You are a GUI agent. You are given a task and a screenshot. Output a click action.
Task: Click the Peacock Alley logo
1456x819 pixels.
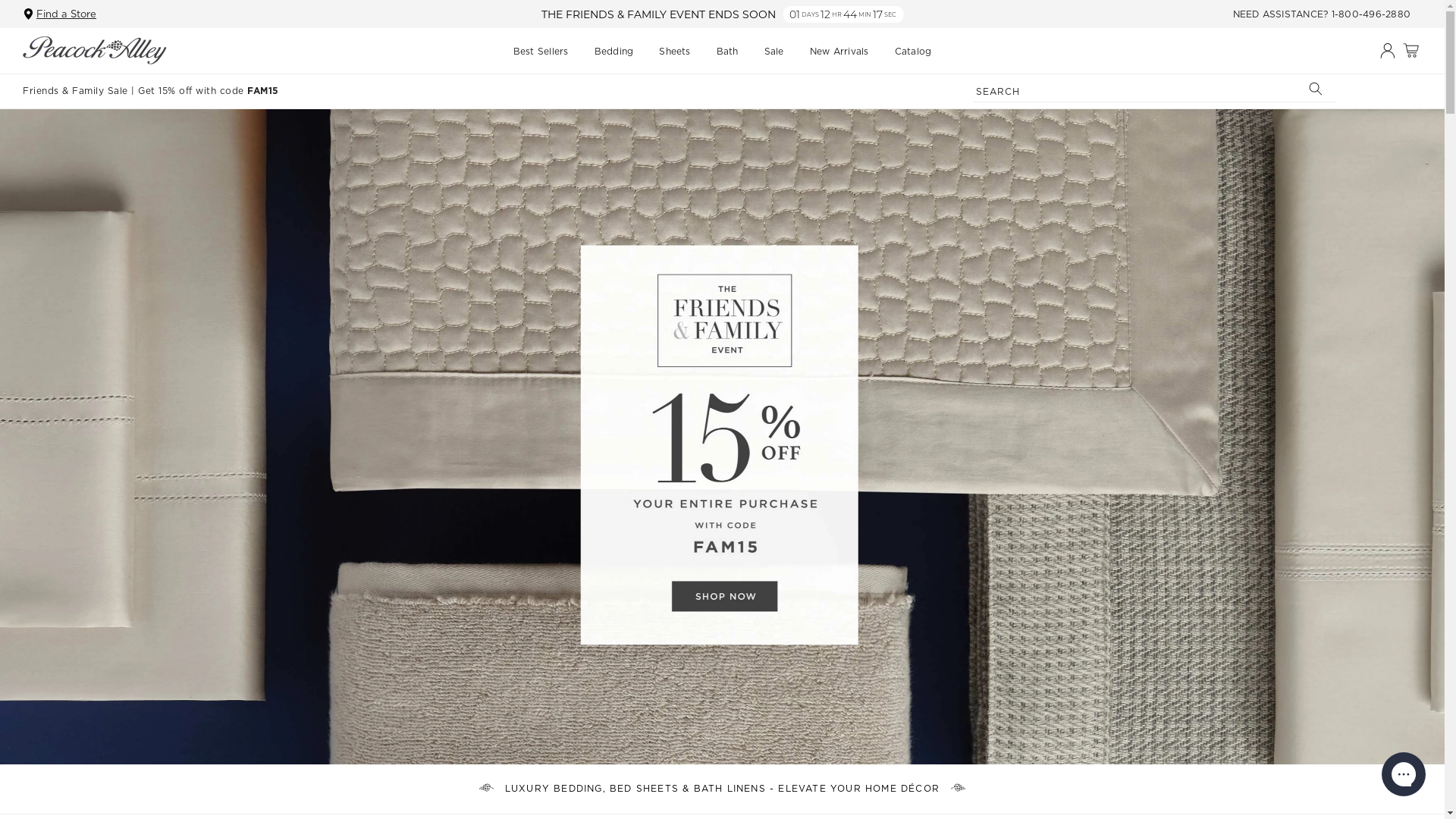tap(94, 51)
